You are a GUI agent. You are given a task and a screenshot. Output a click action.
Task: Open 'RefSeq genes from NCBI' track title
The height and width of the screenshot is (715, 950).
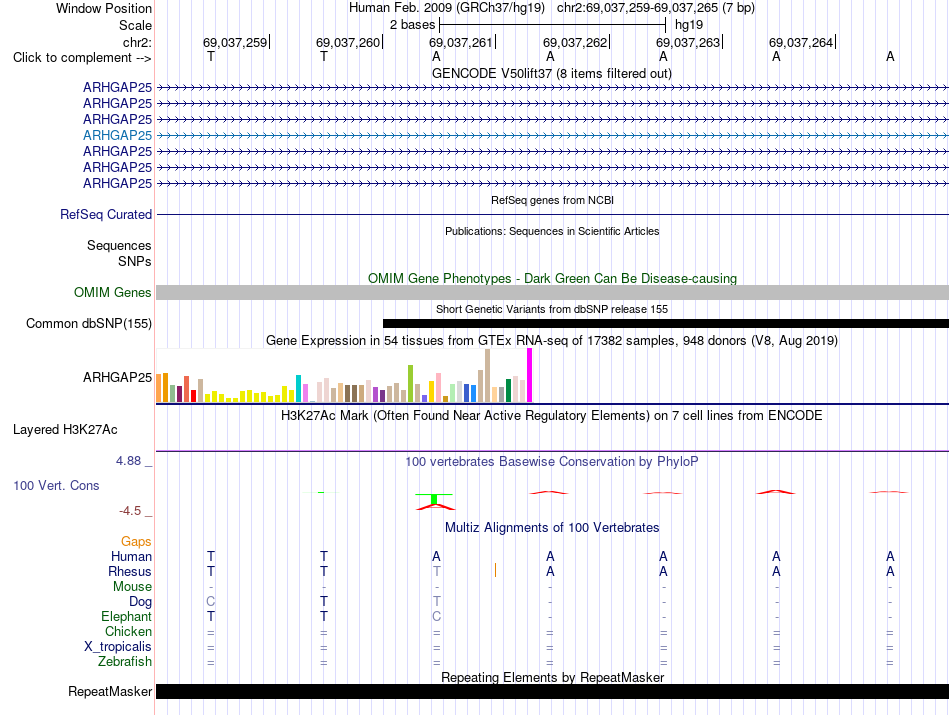[552, 200]
